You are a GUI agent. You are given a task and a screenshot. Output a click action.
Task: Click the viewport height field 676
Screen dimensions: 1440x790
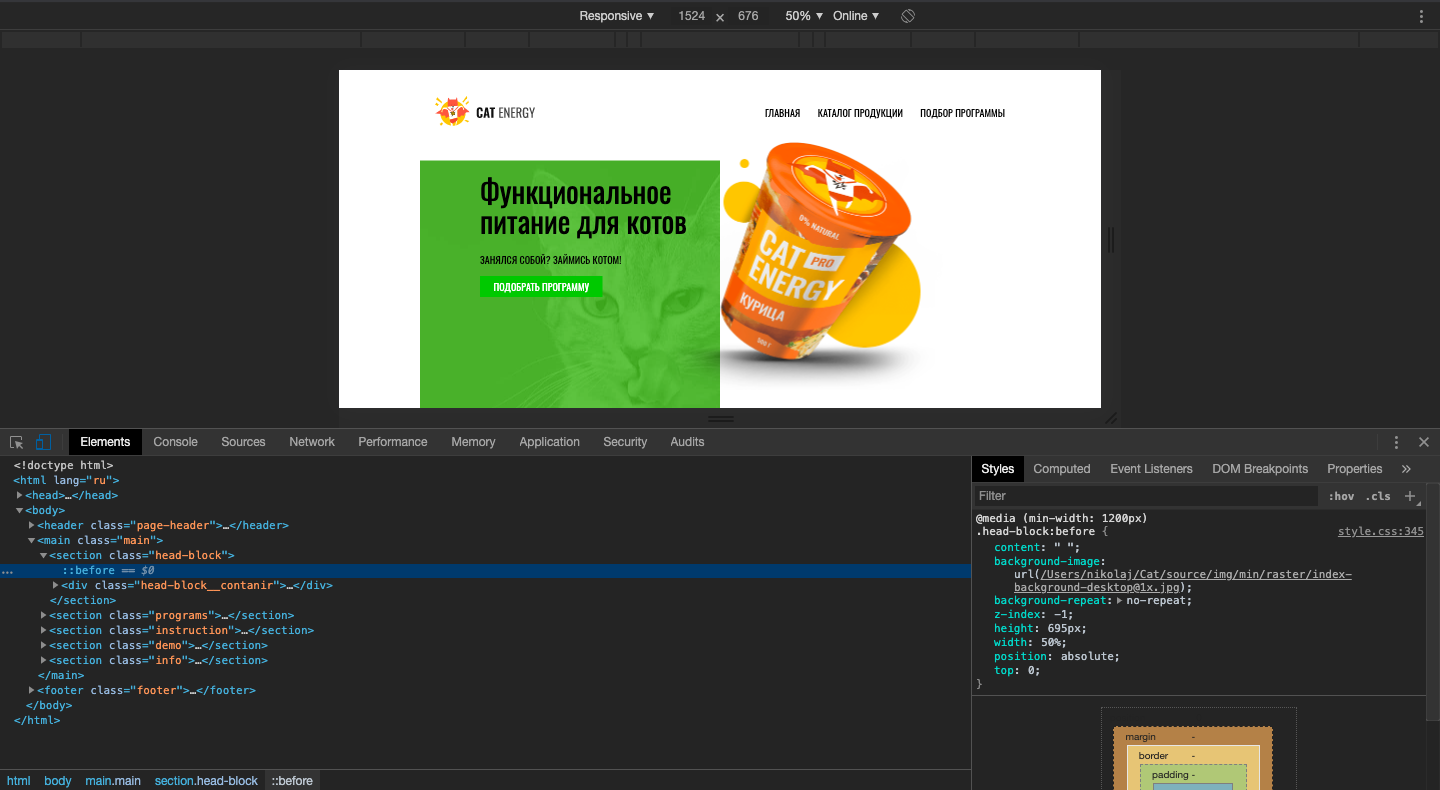[748, 16]
